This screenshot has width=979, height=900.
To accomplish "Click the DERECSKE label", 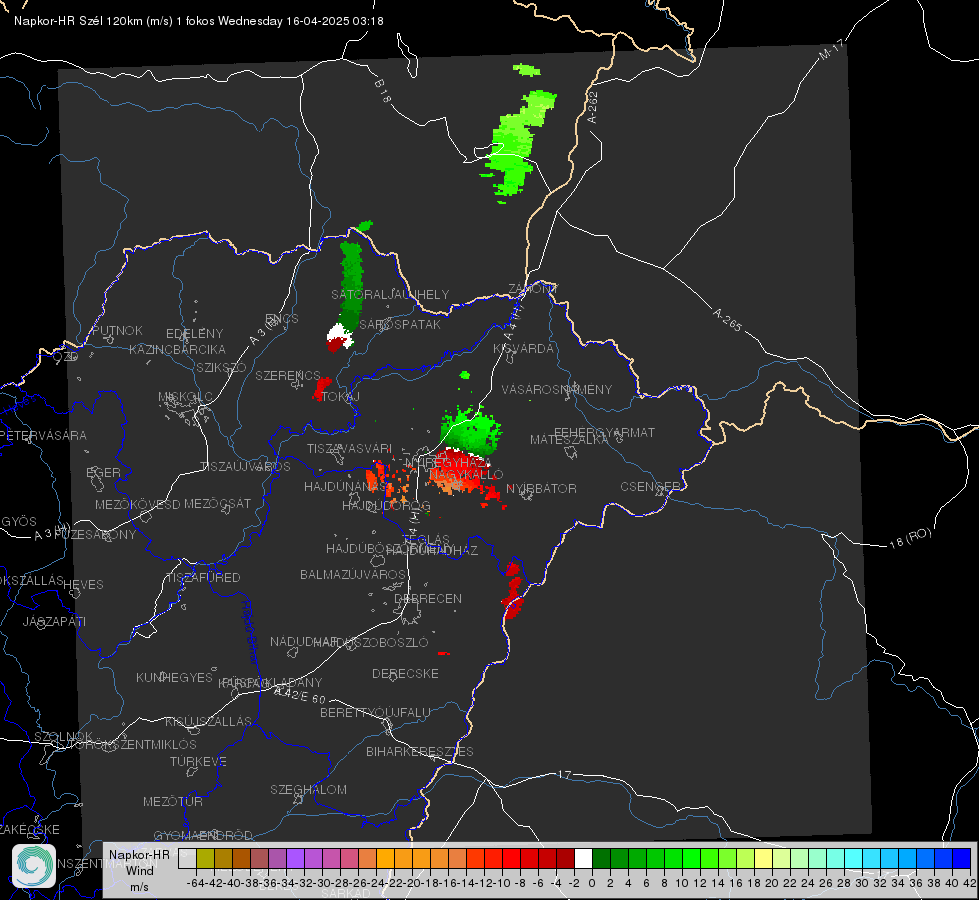I will click(x=405, y=673).
